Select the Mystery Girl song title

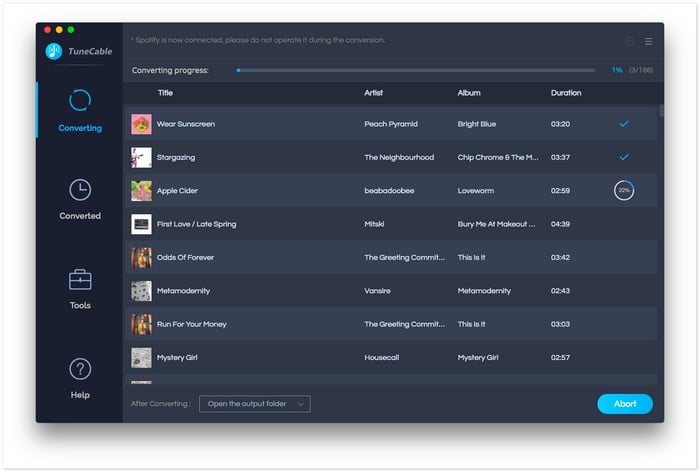pyautogui.click(x=177, y=358)
